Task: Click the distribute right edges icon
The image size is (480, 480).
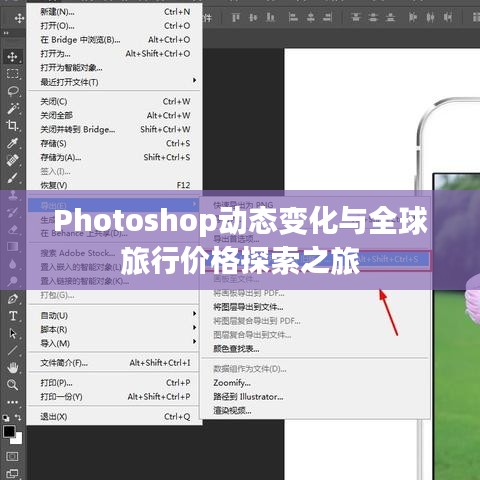Action: pyautogui.click(x=448, y=17)
